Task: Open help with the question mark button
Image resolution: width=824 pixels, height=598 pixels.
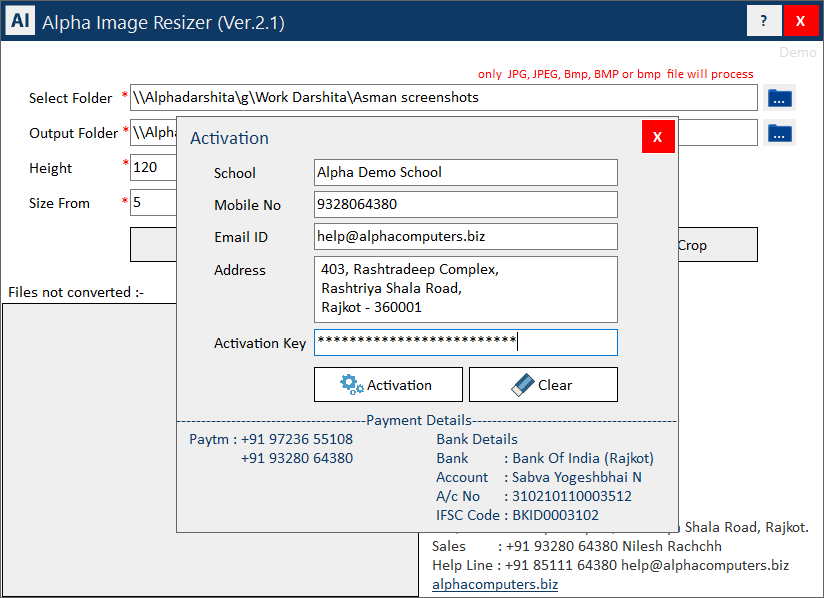Action: pos(764,21)
